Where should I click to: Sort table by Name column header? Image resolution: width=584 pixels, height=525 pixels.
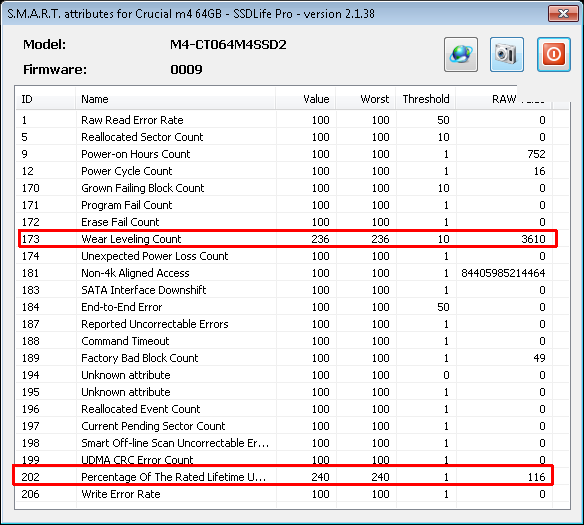pos(175,99)
